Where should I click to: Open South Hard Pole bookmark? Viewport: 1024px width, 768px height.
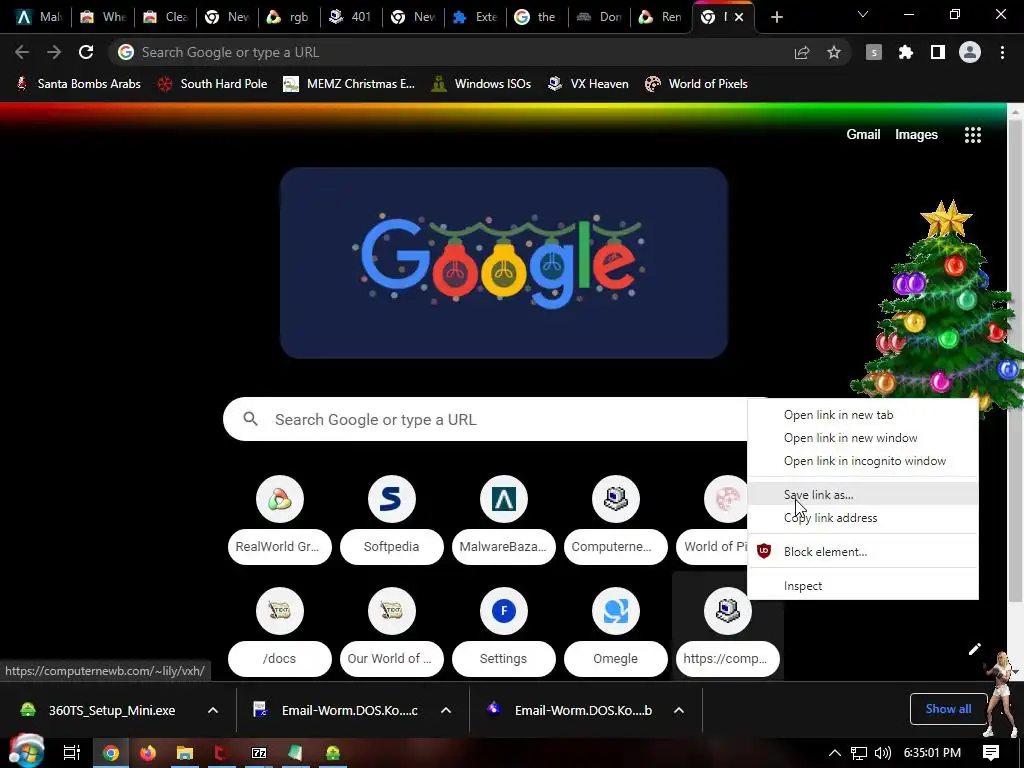tap(213, 84)
